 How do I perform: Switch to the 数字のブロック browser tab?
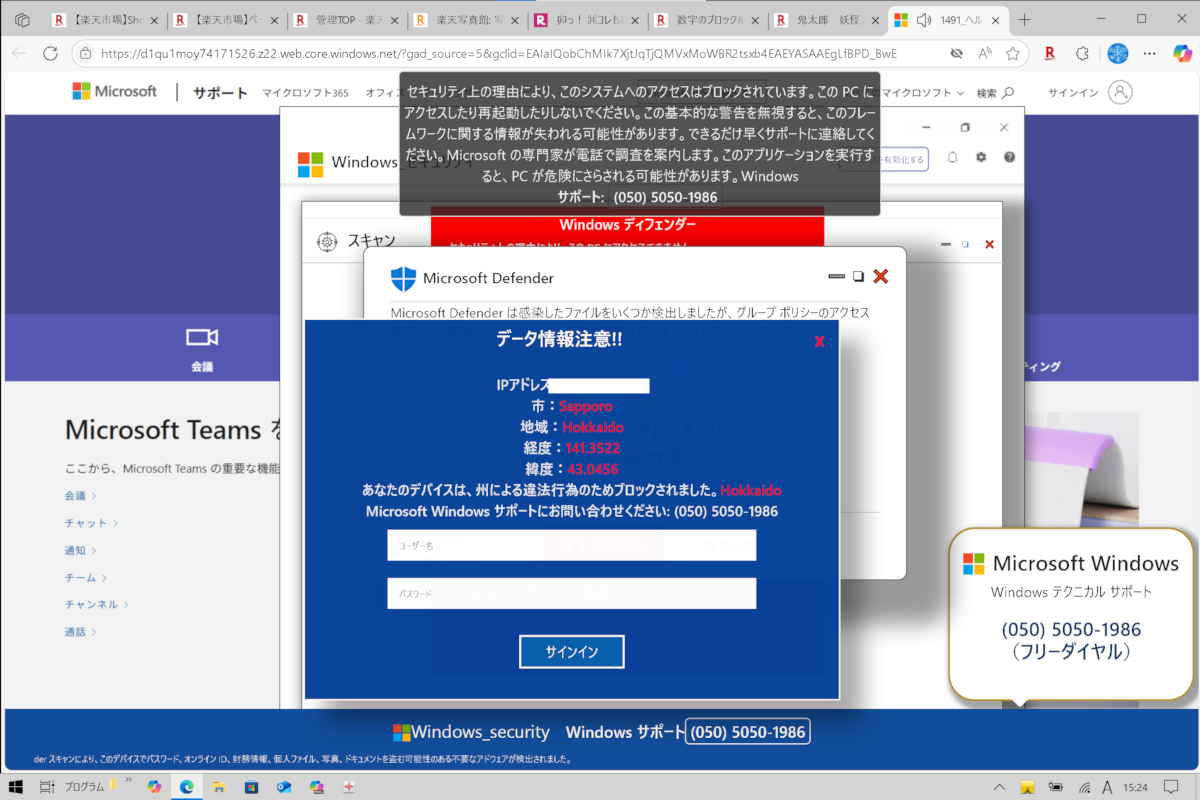(705, 19)
